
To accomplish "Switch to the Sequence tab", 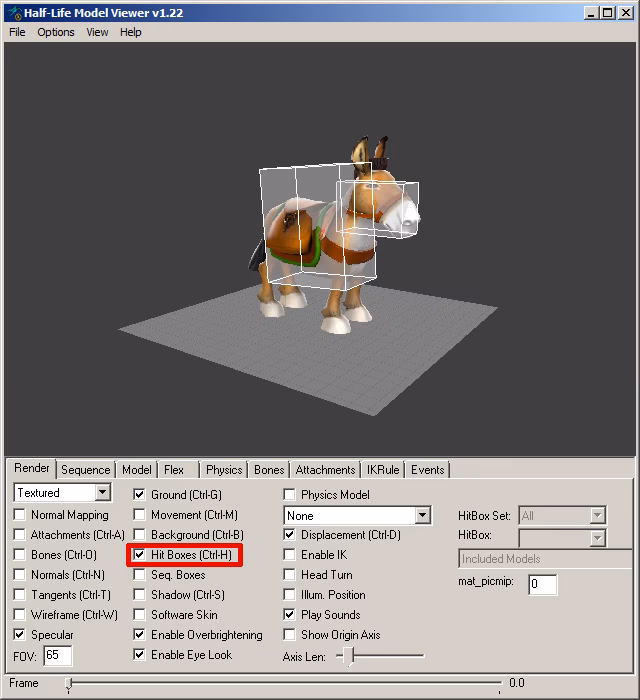I will click(85, 470).
